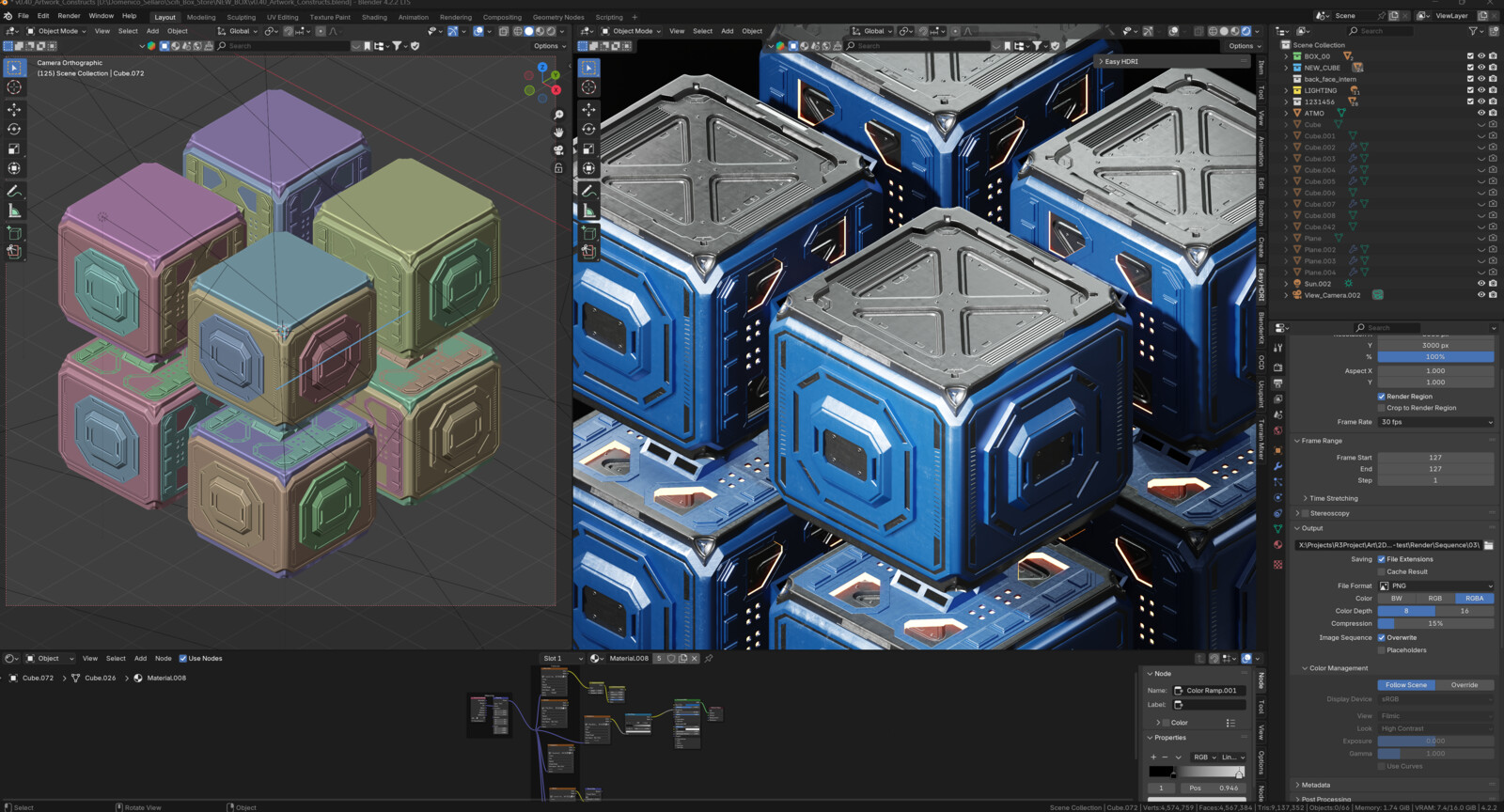The height and width of the screenshot is (812, 1504).
Task: Click Options button in left viewport header
Action: 549,46
